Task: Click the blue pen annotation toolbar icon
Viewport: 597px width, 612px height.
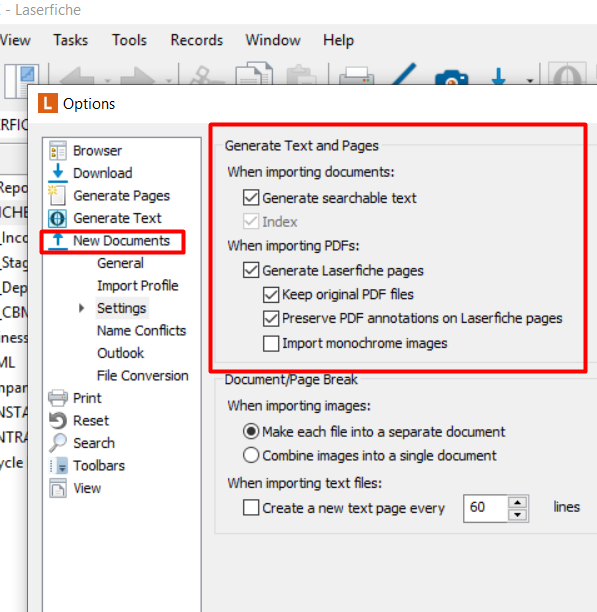Action: pyautogui.click(x=404, y=74)
